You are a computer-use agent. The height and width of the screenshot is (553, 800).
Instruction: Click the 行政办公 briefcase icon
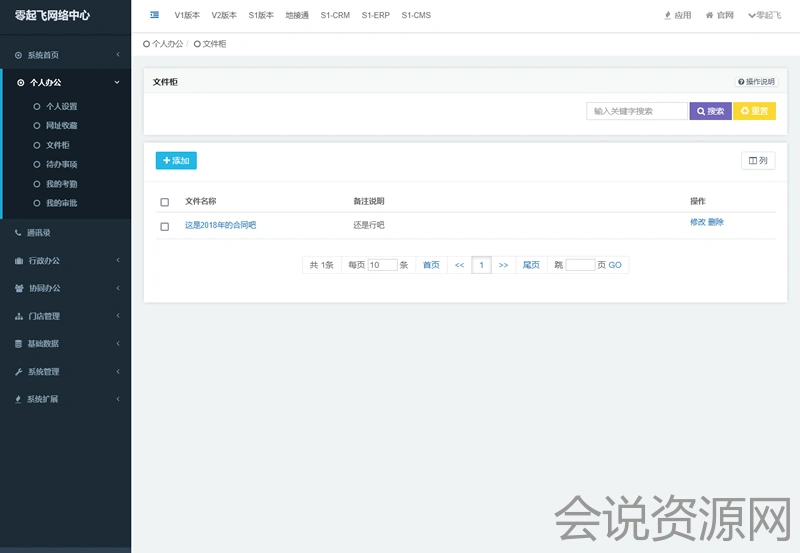(x=19, y=261)
